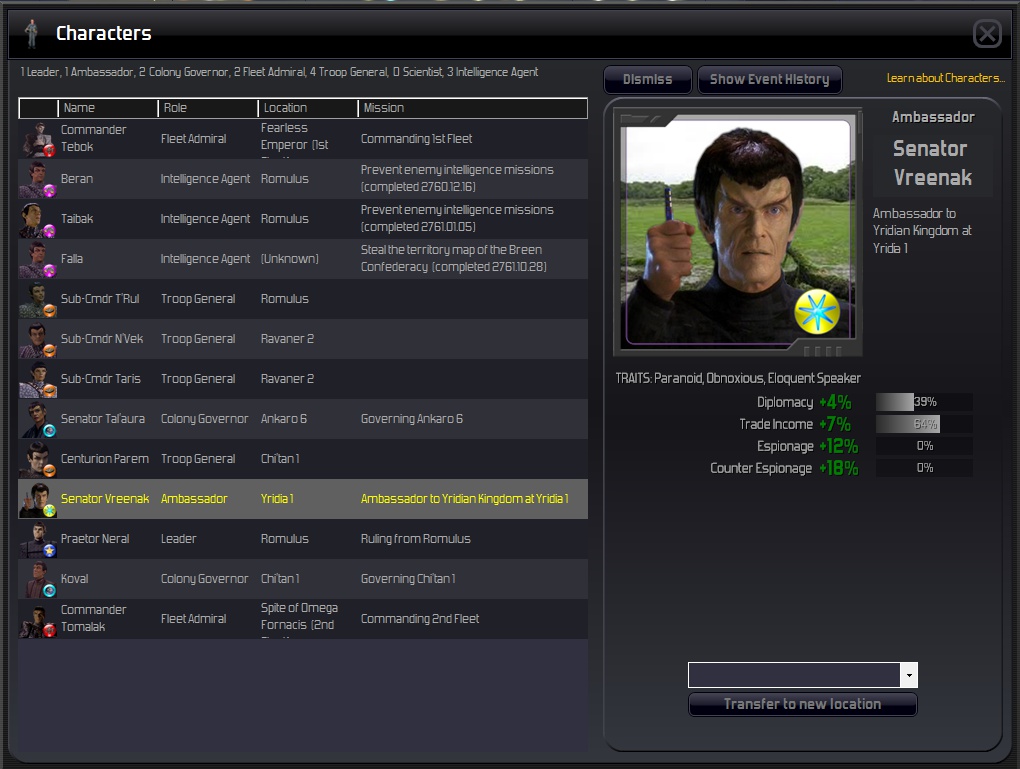
Task: Select Sub-Cmdr Taris name
Action: coord(101,379)
